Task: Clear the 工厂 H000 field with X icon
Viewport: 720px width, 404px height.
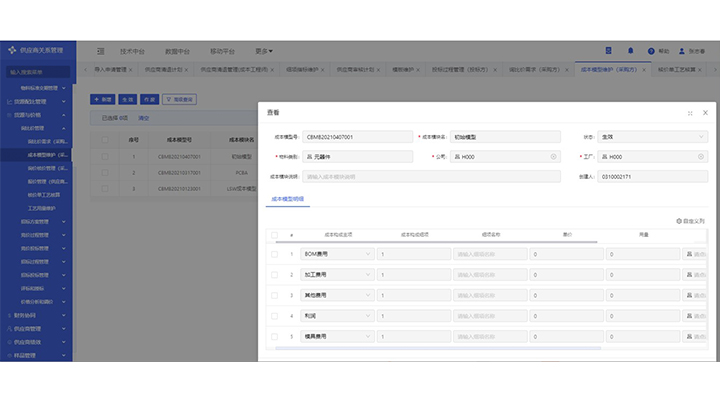Action: 701,157
